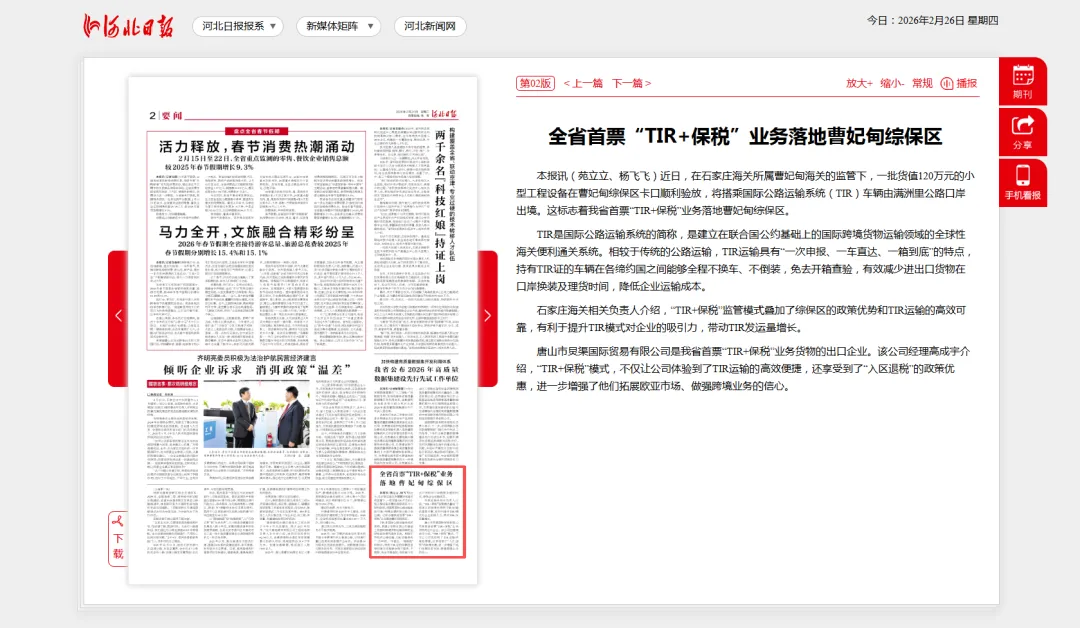Click the 分享 share icon
1080x628 pixels.
(1023, 132)
